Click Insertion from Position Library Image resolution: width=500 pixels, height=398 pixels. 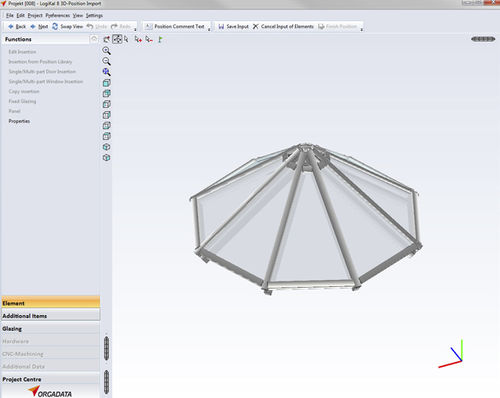tap(40, 62)
